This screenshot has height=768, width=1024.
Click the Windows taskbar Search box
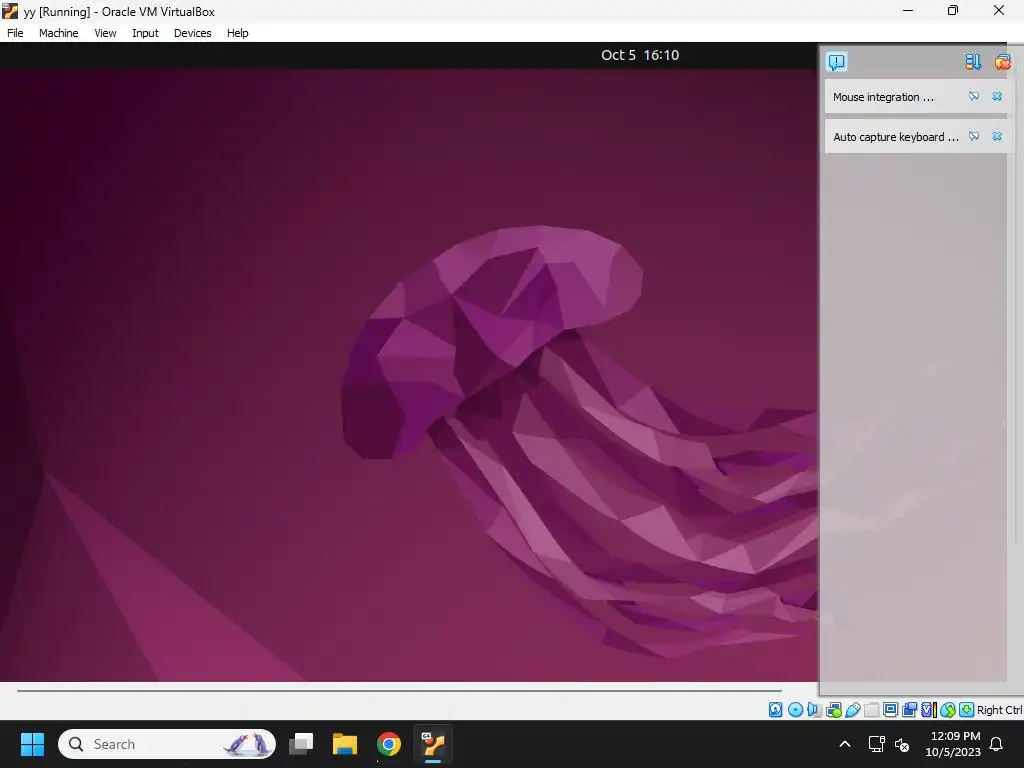coord(167,744)
